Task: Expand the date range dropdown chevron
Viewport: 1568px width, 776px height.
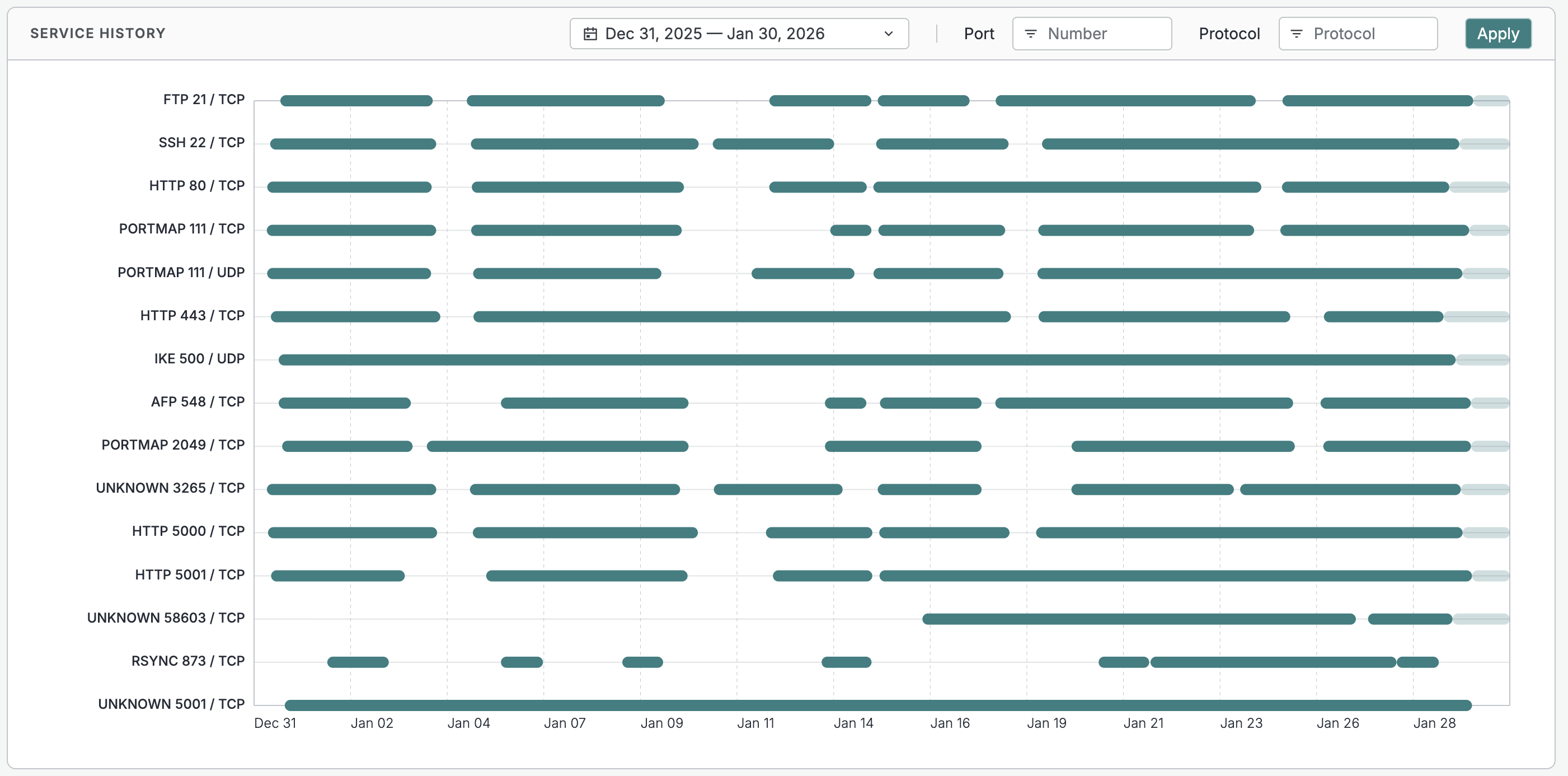Action: [x=889, y=34]
